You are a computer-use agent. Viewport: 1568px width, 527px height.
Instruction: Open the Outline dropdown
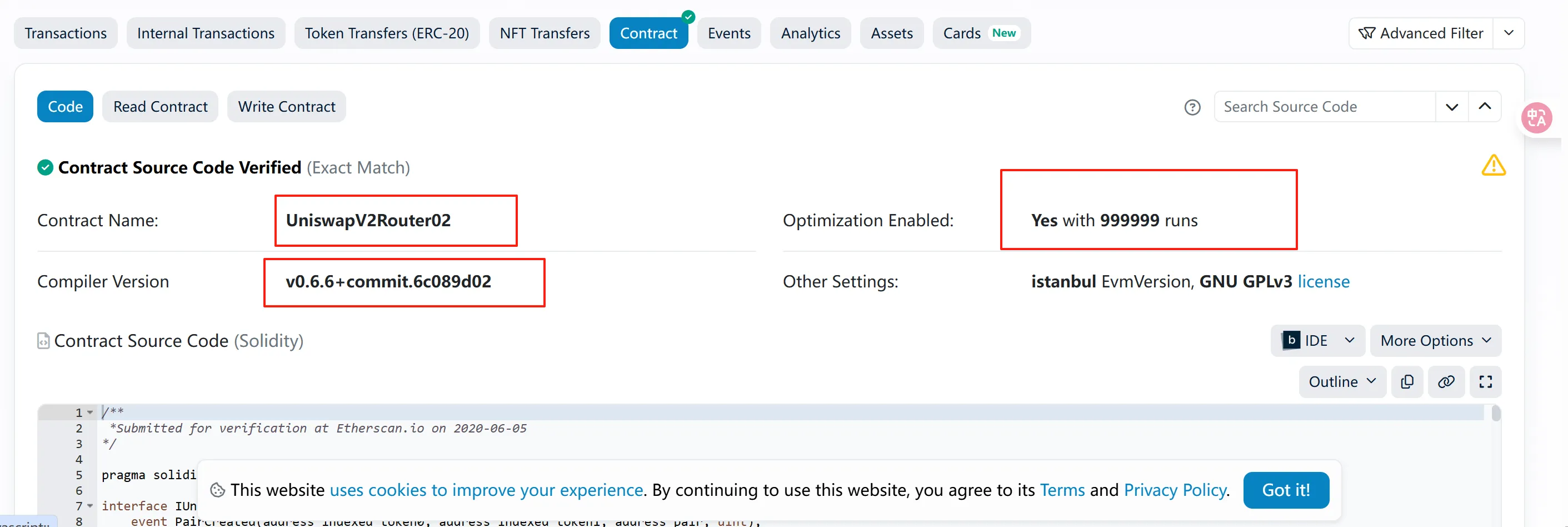(x=1341, y=382)
